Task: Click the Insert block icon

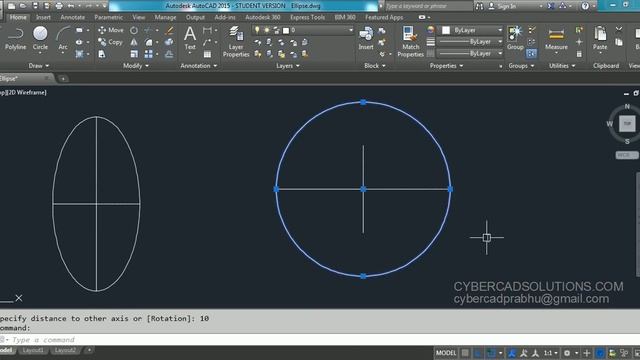Action: coord(366,38)
